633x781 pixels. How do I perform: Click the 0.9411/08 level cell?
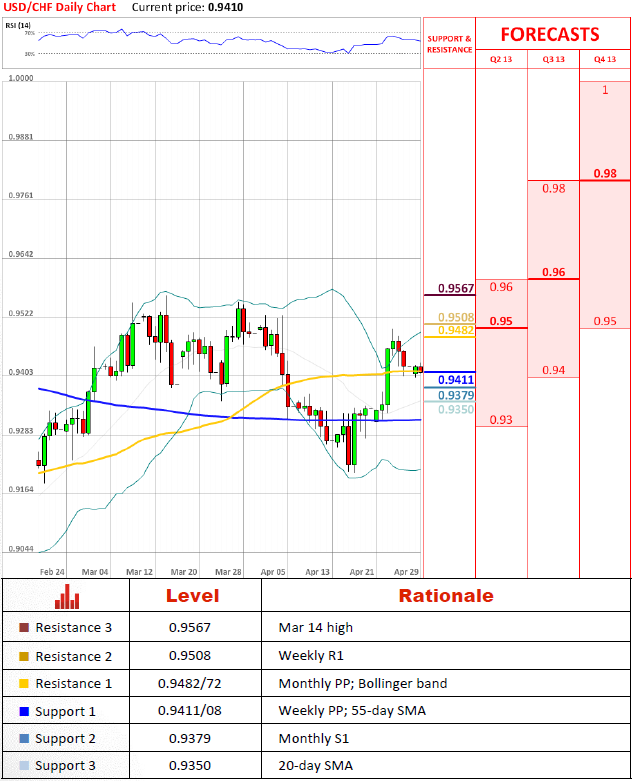pos(190,711)
